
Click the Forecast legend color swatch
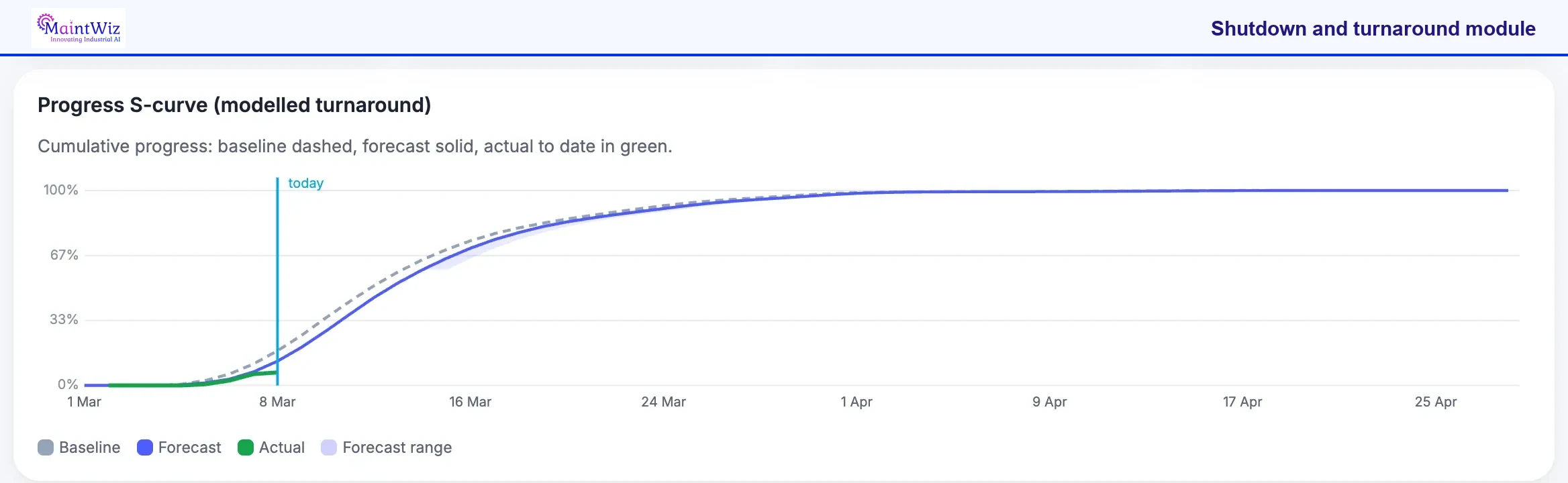(145, 447)
